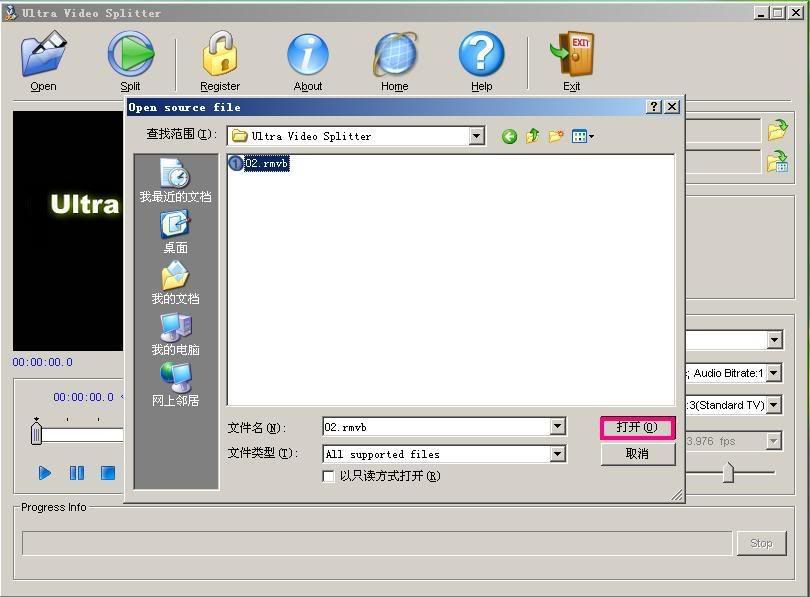Select 桌面 in the places bar
Image resolution: width=810 pixels, height=597 pixels.
(x=175, y=232)
